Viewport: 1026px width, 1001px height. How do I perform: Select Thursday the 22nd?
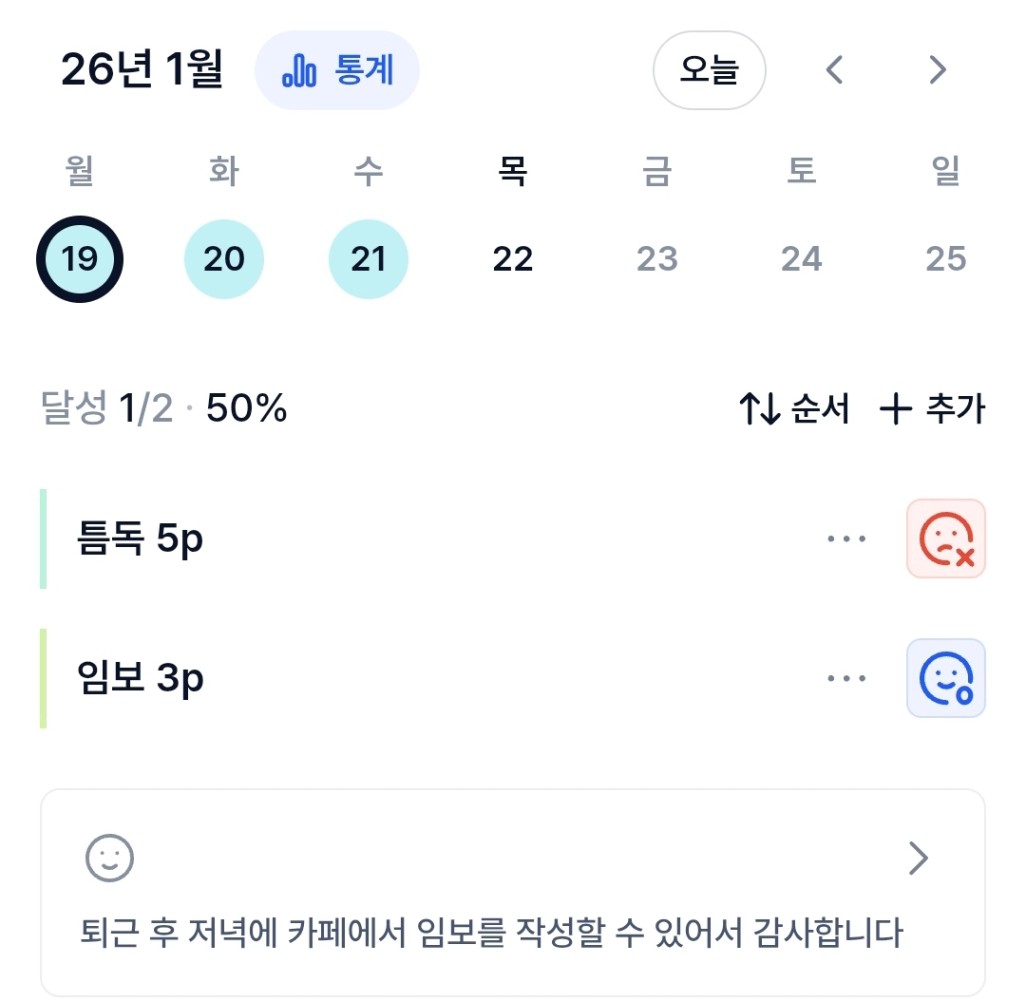pyautogui.click(x=513, y=260)
